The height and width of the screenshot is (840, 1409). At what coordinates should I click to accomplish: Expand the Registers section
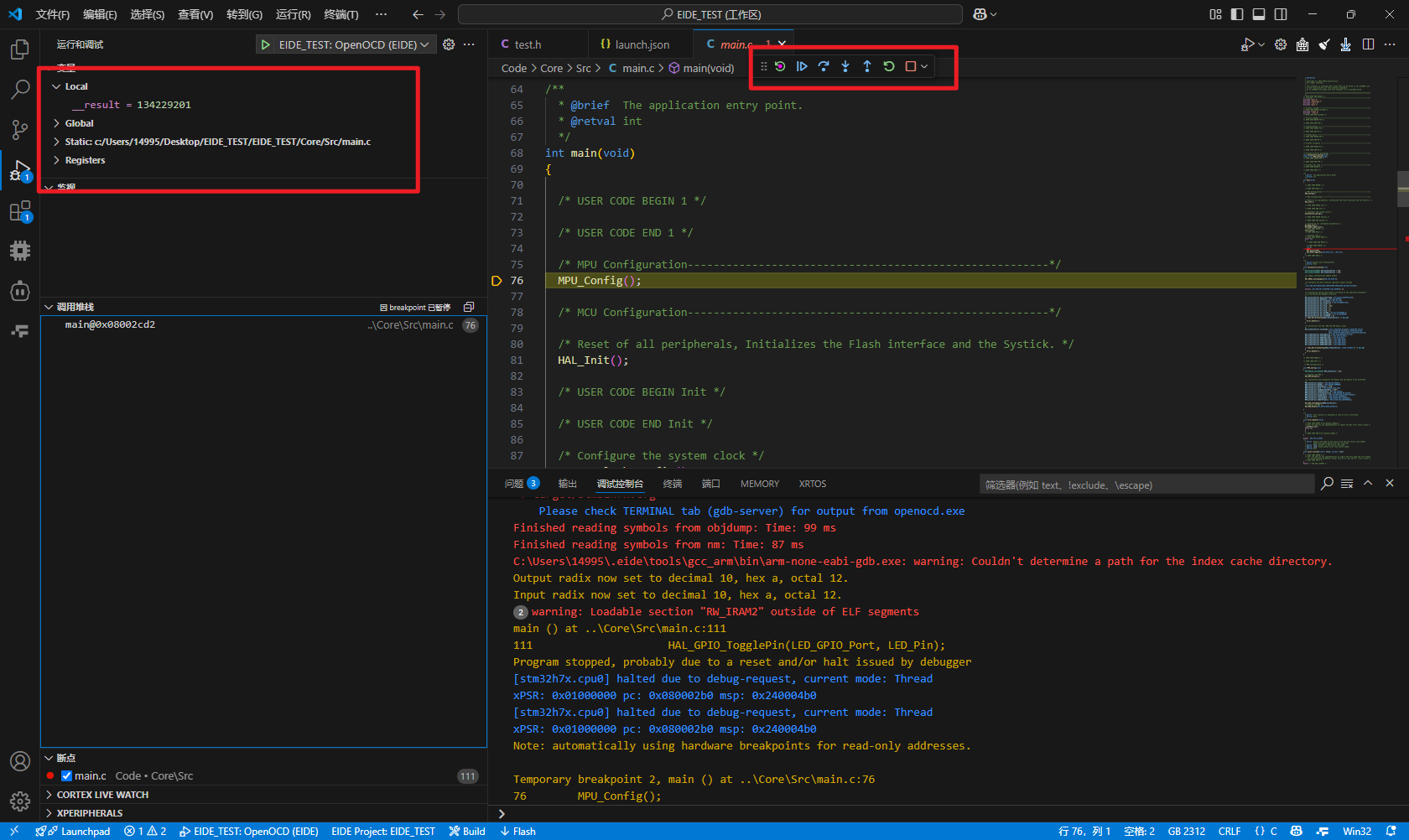[x=56, y=160]
